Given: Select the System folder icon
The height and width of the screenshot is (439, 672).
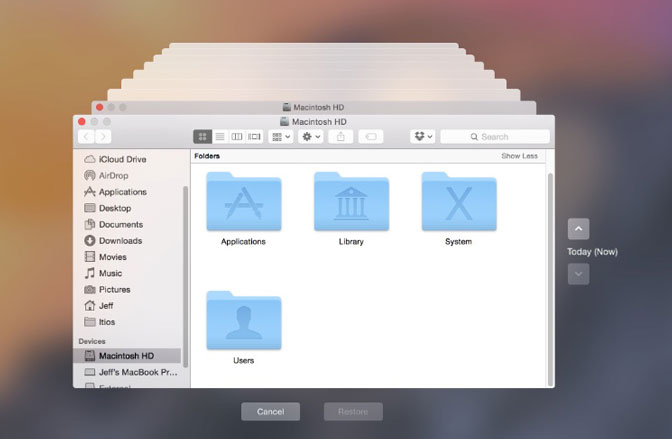Looking at the screenshot, I should pyautogui.click(x=459, y=201).
